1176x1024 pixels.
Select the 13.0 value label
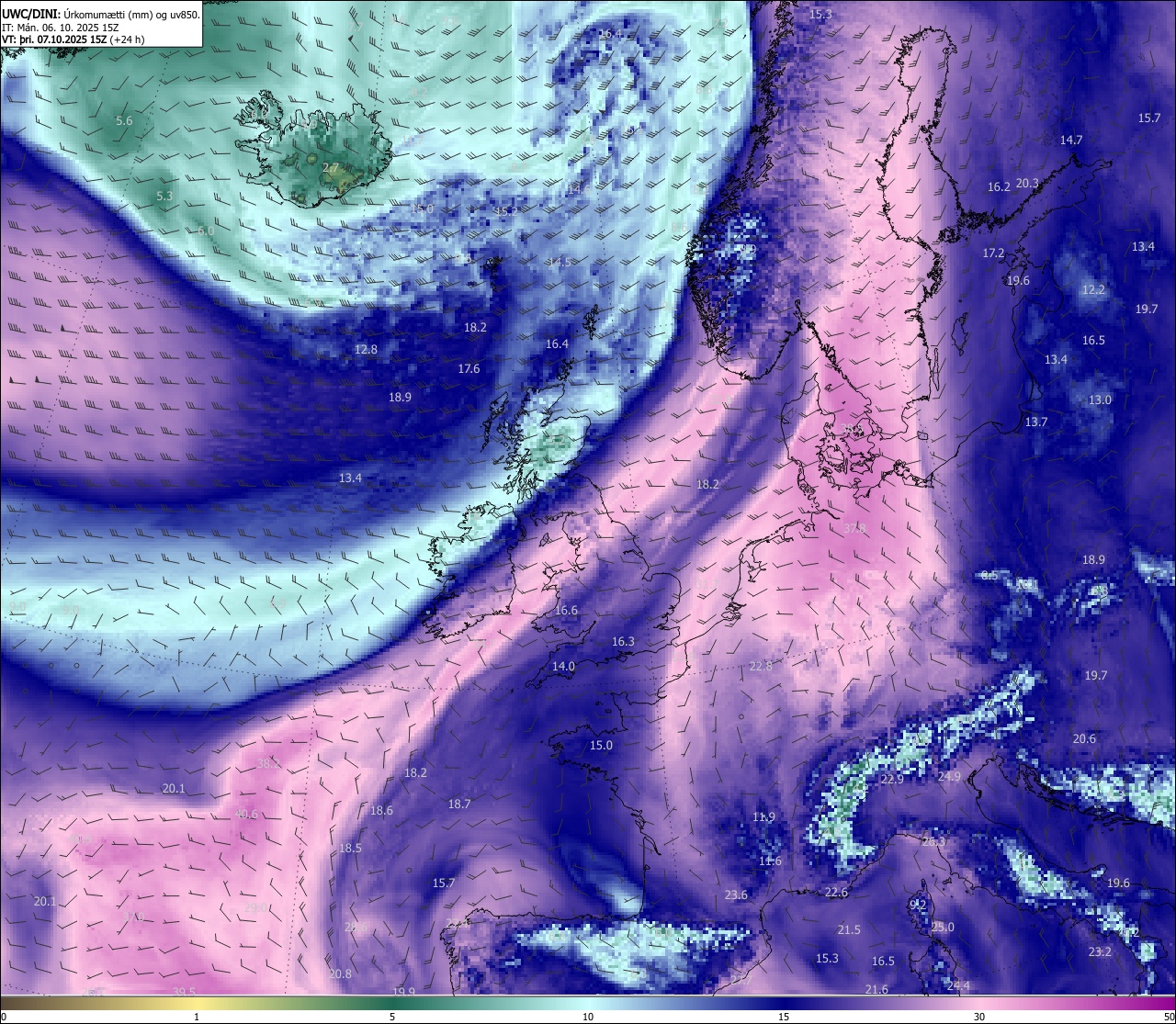point(1100,400)
